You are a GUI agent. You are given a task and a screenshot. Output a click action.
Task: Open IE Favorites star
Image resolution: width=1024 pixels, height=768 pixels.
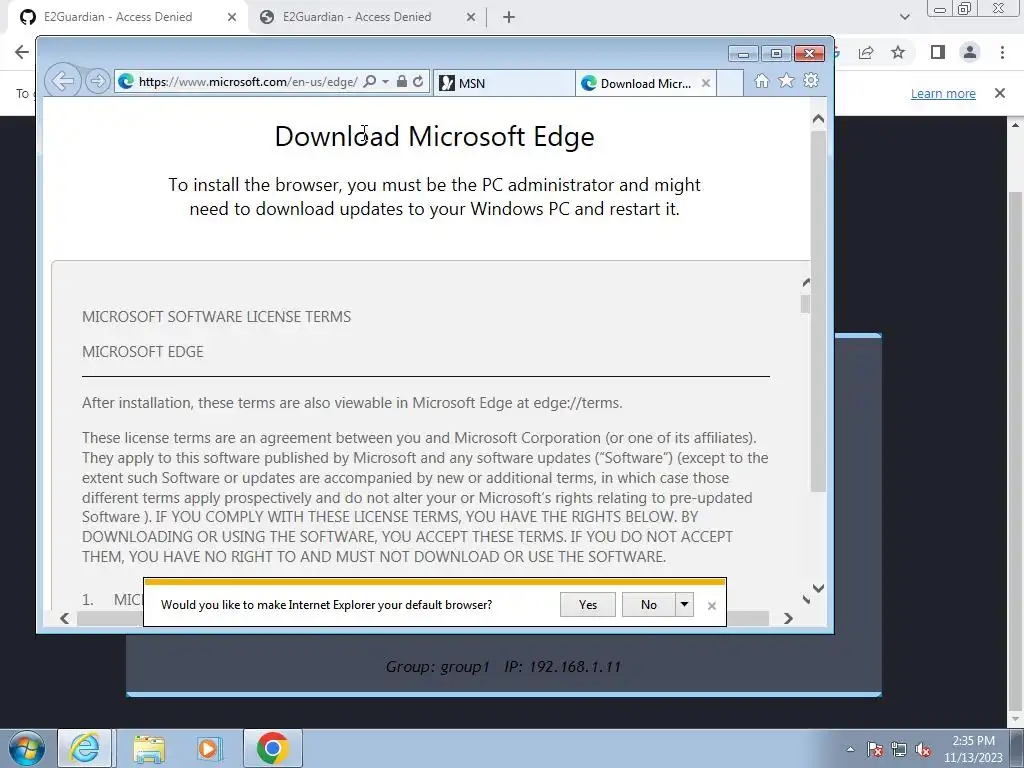(x=786, y=81)
